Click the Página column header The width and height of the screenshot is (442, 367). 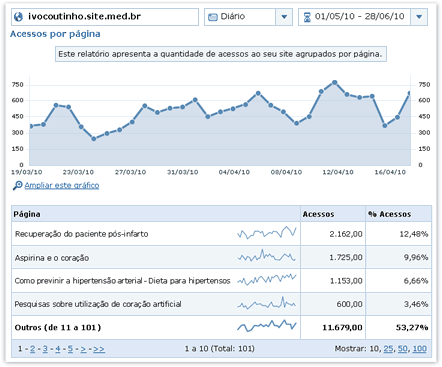tap(156, 214)
